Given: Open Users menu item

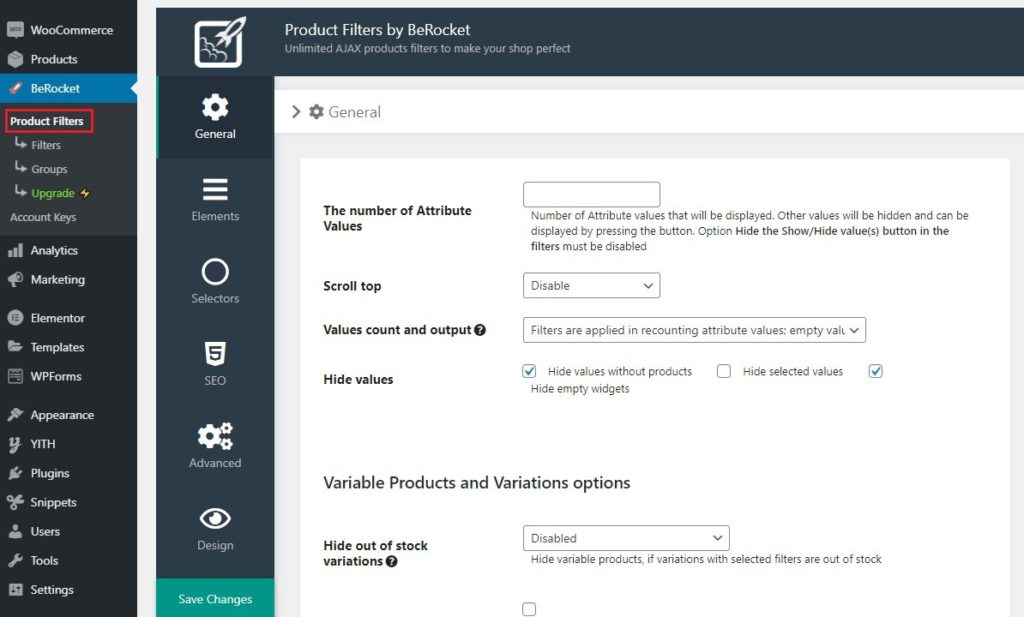Looking at the screenshot, I should (x=45, y=531).
